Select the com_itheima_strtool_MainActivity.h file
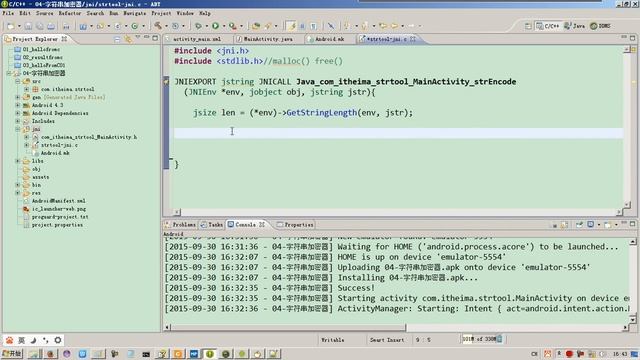This screenshot has height=360, width=640. click(89, 137)
